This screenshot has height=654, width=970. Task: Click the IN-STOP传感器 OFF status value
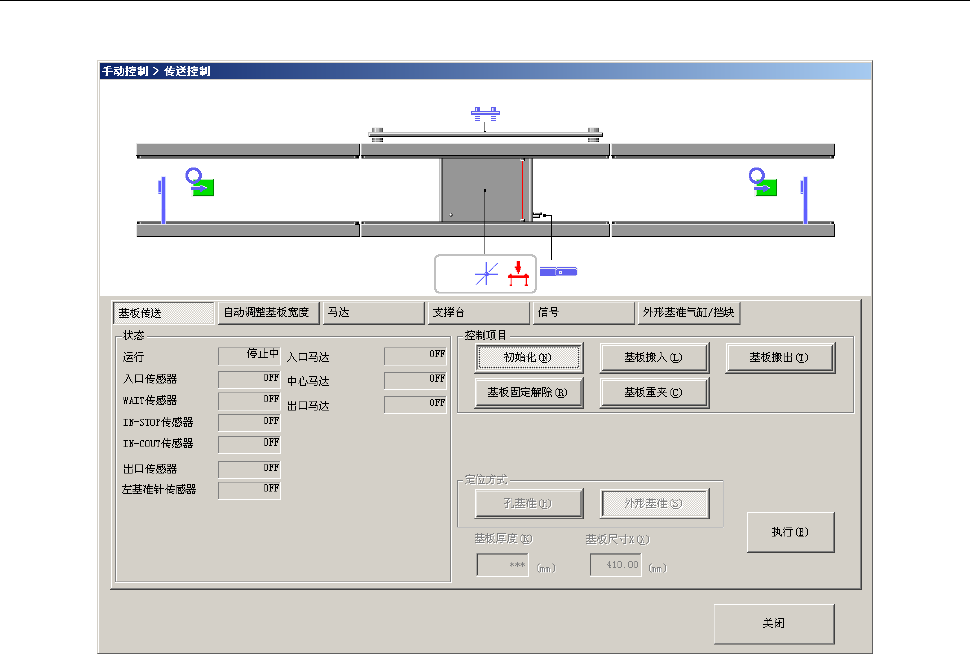click(249, 423)
